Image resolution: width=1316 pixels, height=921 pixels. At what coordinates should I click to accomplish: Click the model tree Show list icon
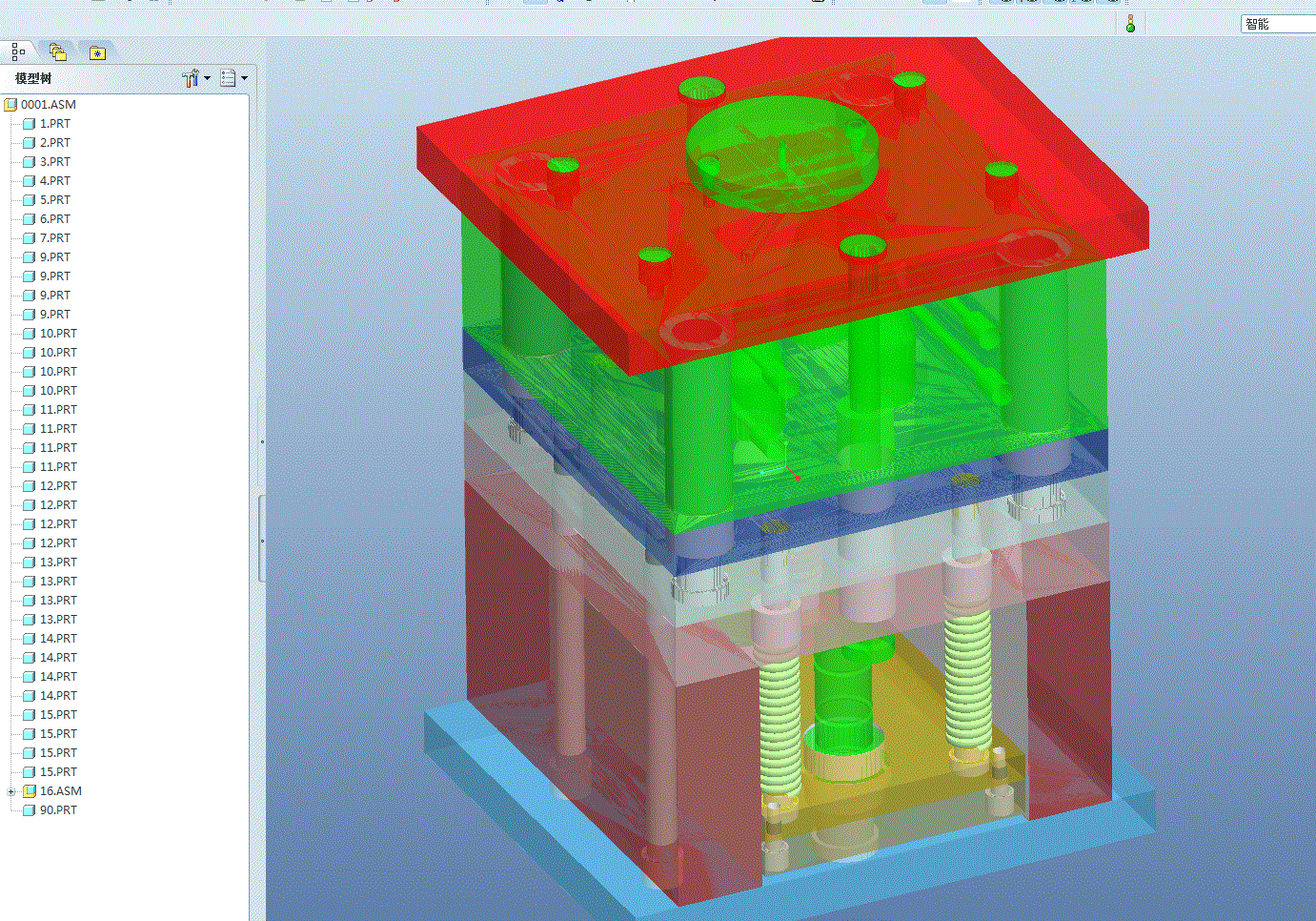228,78
